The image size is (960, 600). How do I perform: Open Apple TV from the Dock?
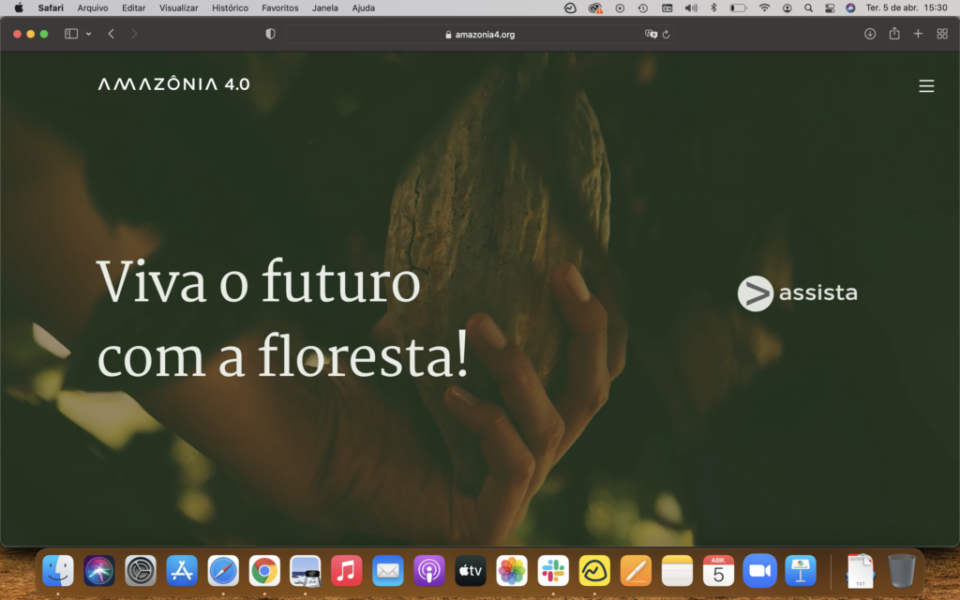tap(470, 571)
